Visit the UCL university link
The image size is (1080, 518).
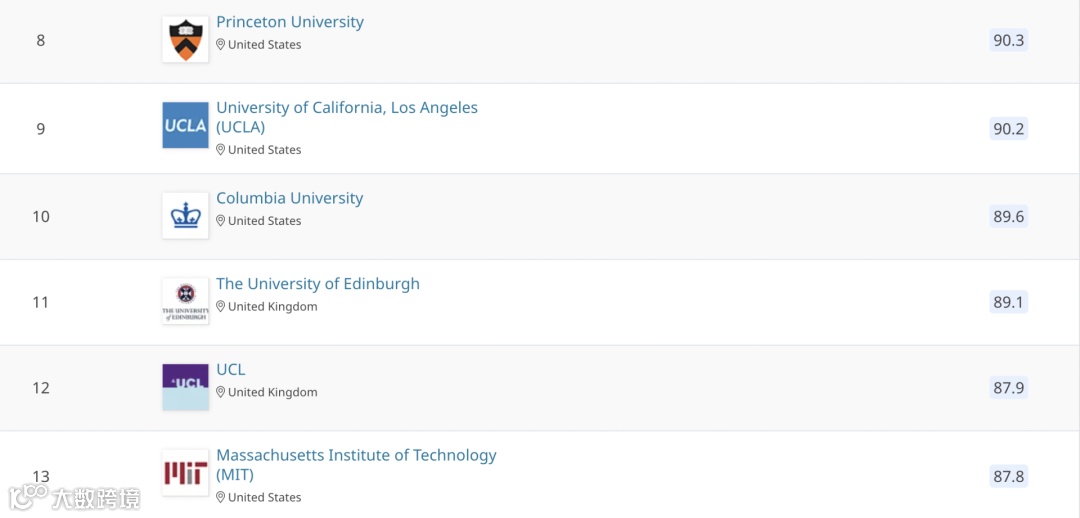tap(231, 370)
